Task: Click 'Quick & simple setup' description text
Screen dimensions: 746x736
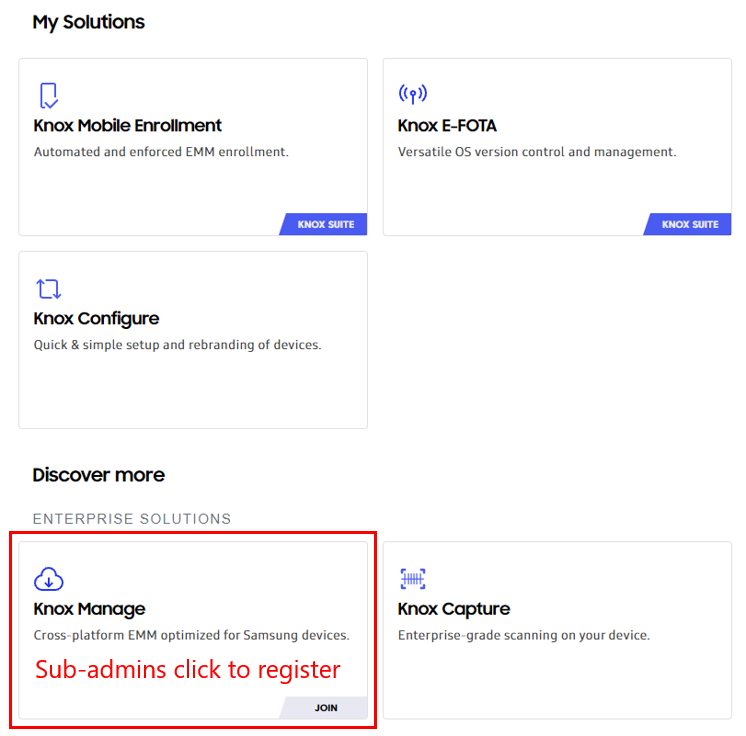Action: pos(177,345)
